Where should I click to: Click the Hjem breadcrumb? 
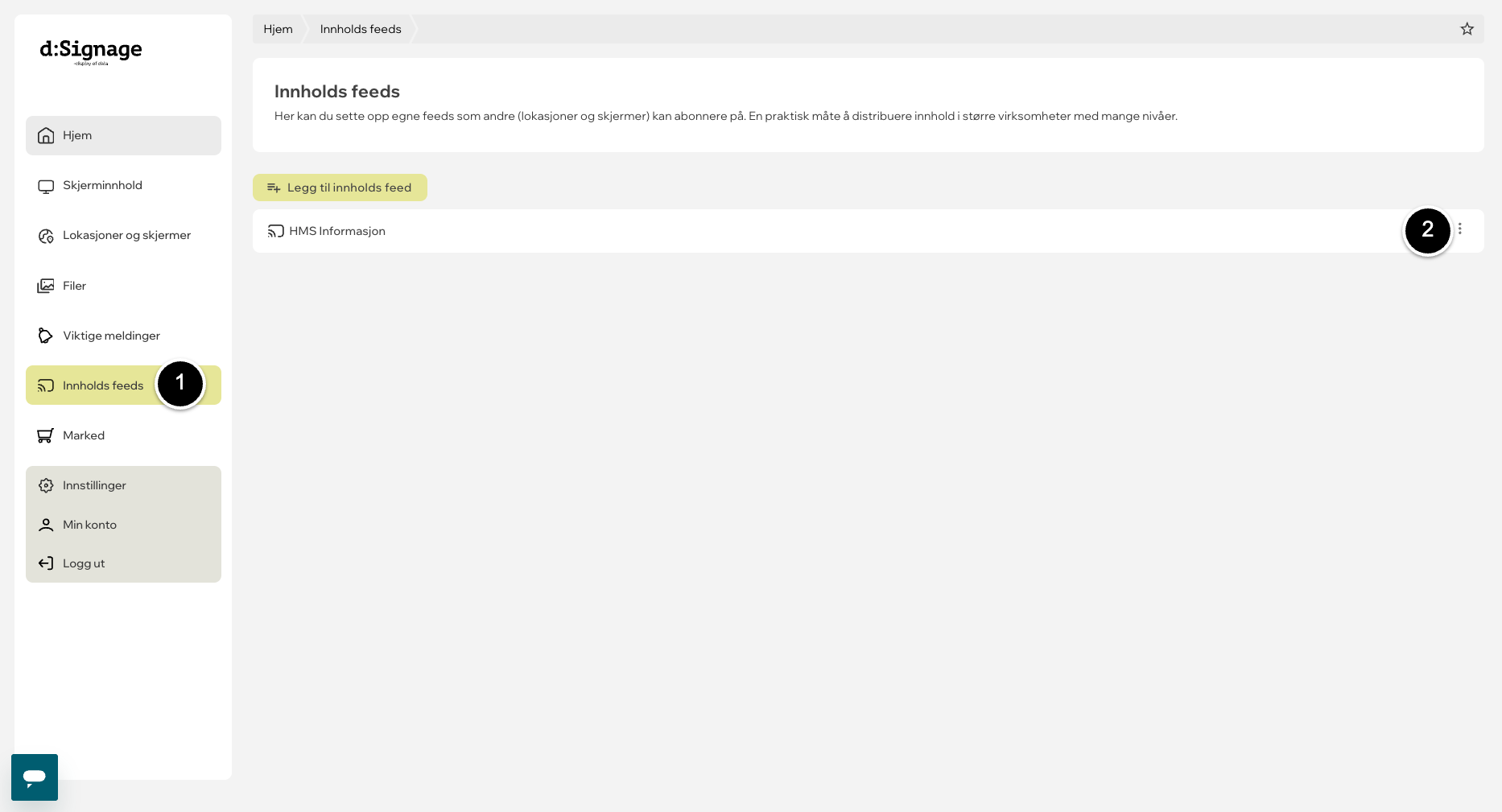(278, 29)
